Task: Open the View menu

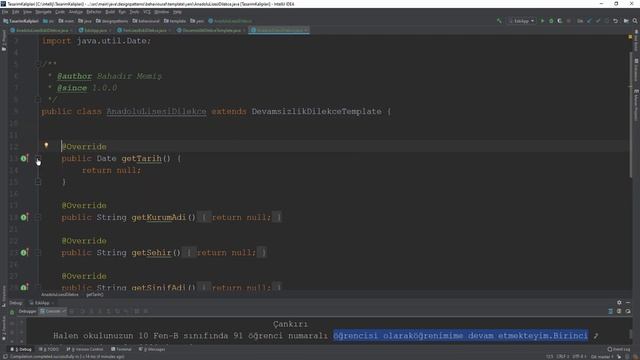Action: pyautogui.click(x=27, y=12)
